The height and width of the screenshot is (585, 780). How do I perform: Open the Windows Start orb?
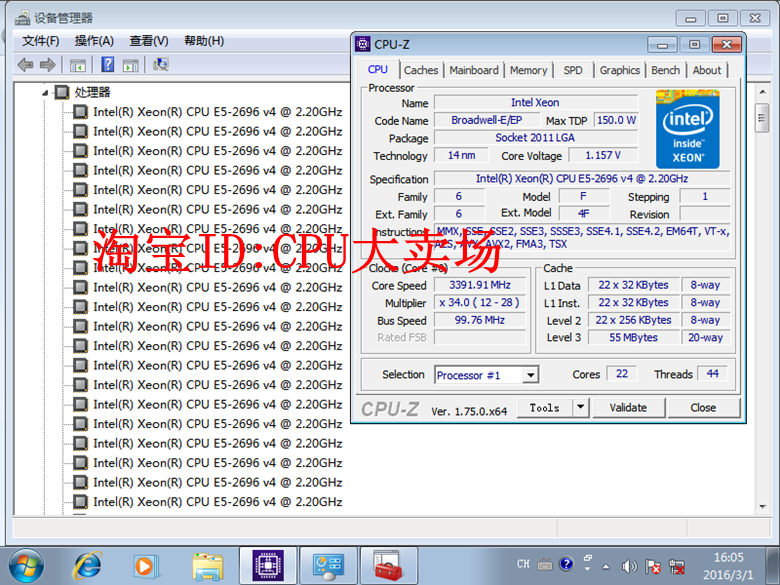click(26, 566)
